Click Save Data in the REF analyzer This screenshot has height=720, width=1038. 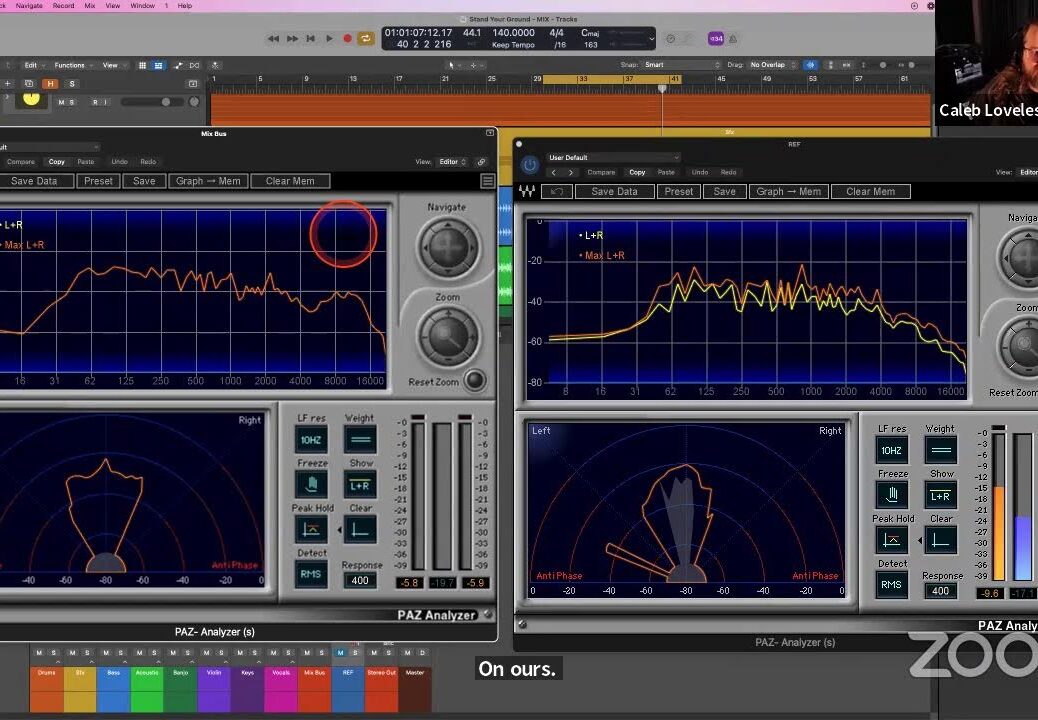(x=614, y=191)
